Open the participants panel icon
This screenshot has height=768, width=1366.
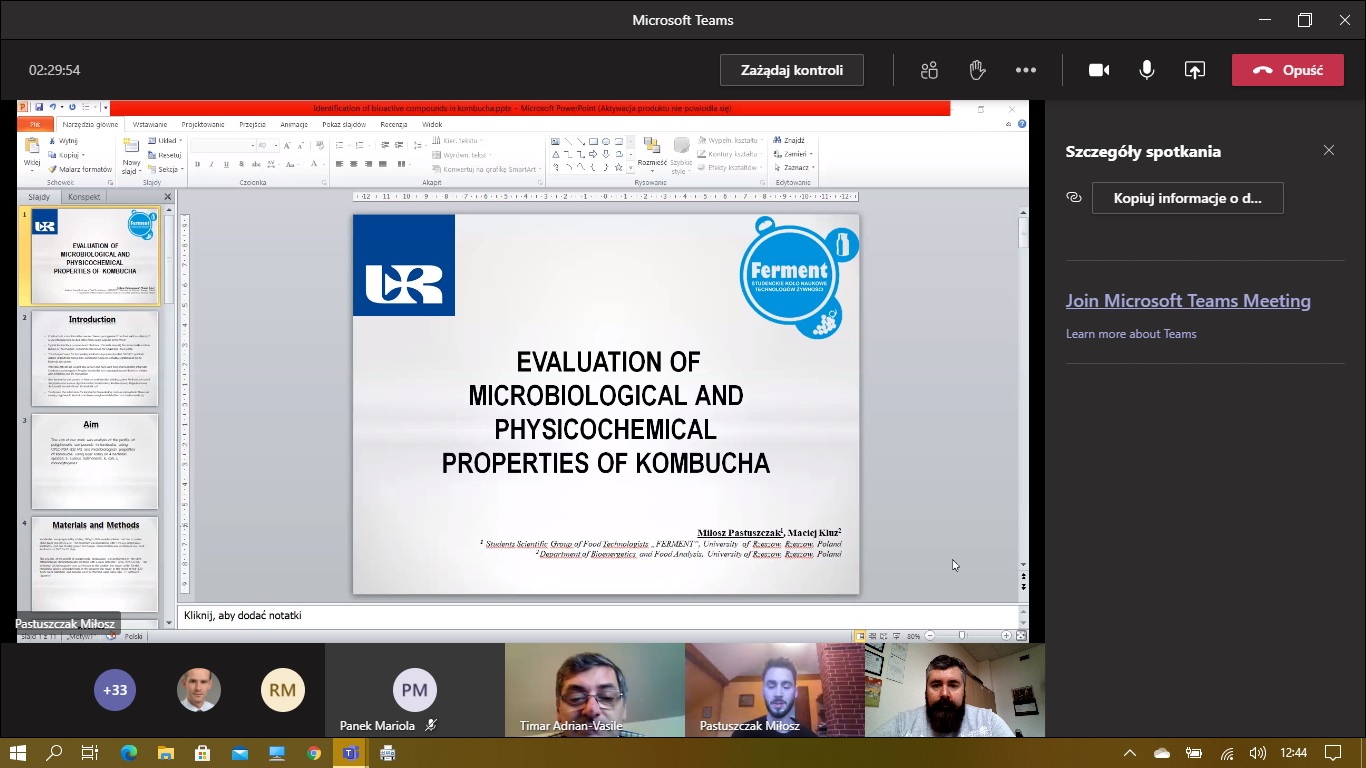point(929,70)
